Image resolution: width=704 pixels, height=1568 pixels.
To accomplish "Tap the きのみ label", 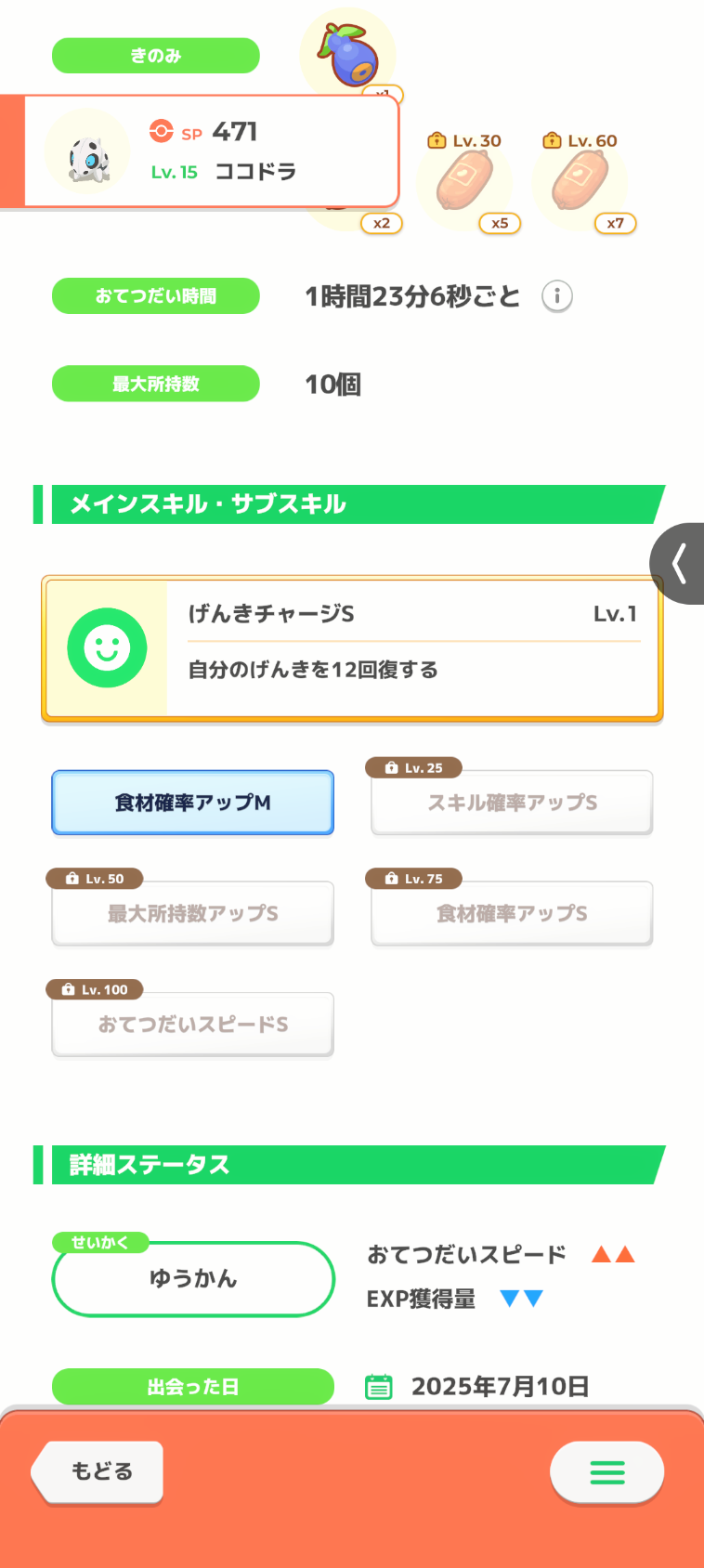I will coord(155,56).
